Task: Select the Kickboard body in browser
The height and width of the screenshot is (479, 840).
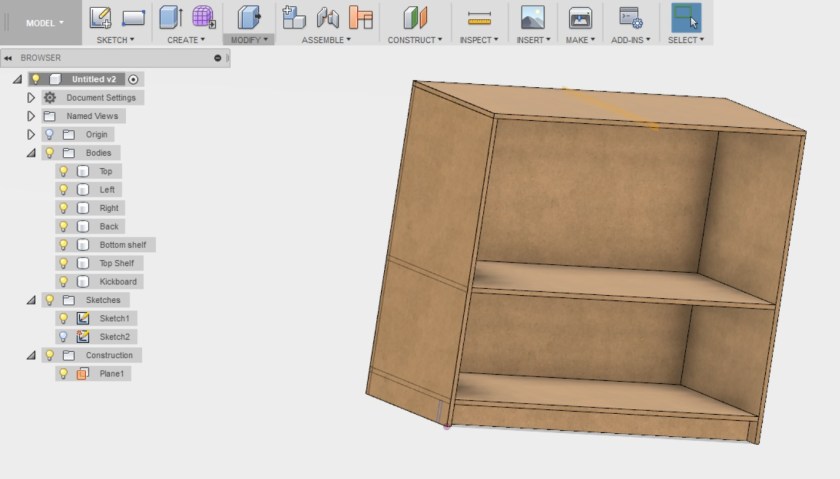Action: (x=118, y=282)
